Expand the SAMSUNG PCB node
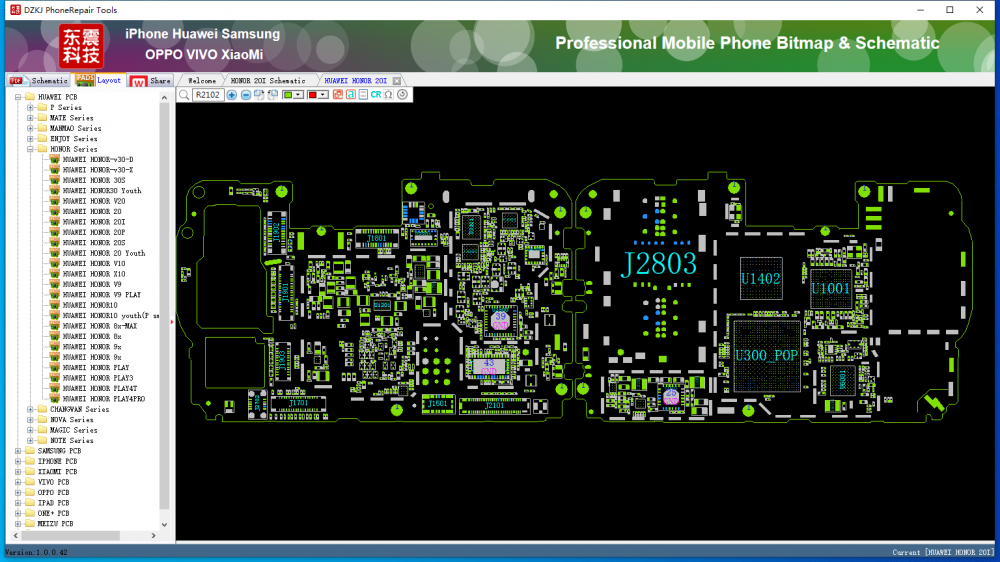The height and width of the screenshot is (562, 1000). coord(18,451)
